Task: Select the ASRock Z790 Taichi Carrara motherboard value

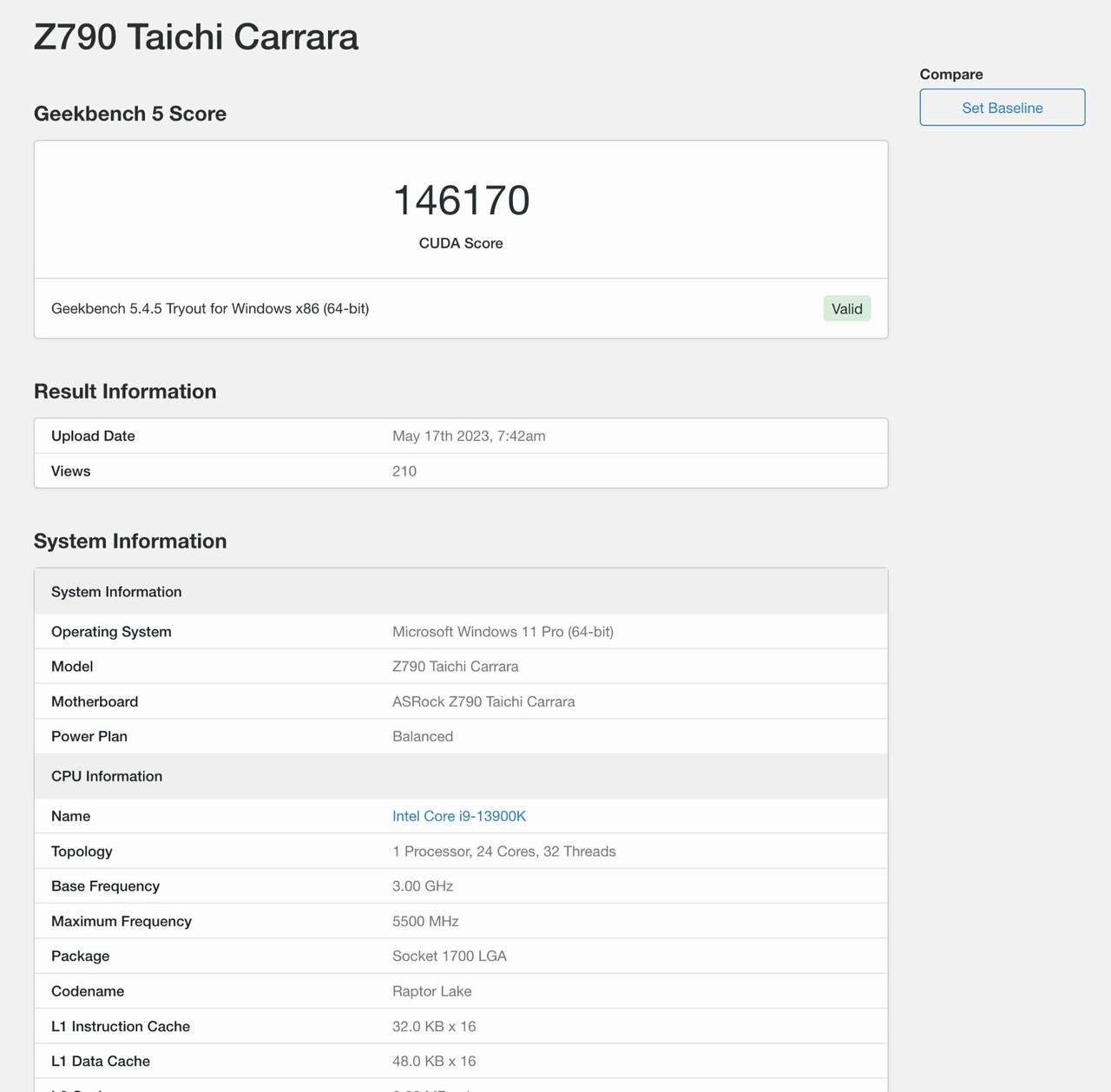Action: [483, 701]
